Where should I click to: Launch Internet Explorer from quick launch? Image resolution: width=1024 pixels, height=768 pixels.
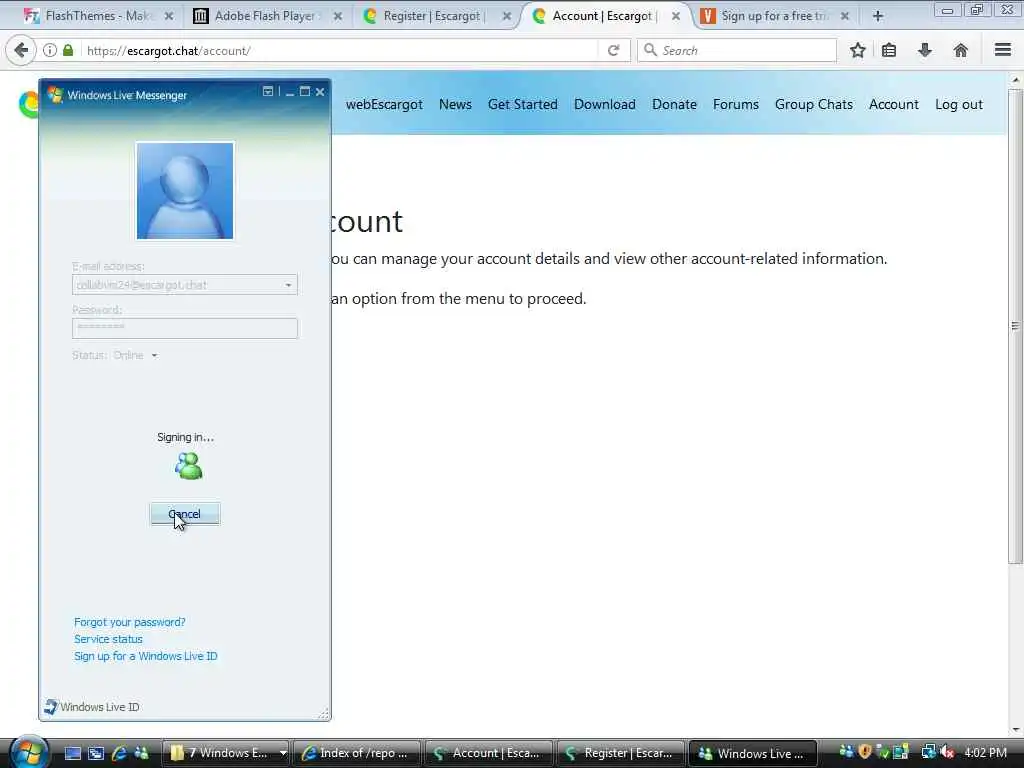pos(119,753)
